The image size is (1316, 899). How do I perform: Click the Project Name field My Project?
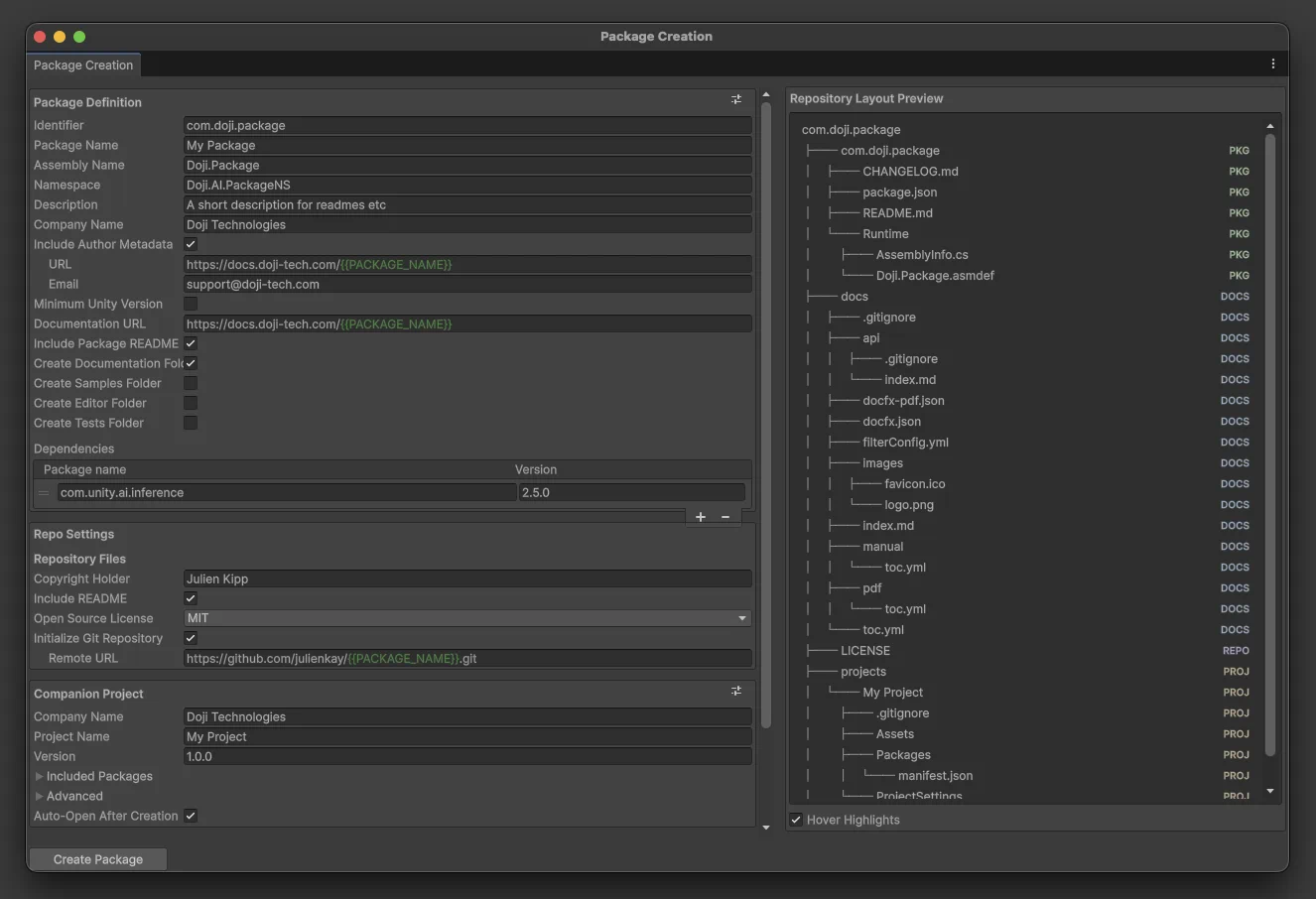467,736
